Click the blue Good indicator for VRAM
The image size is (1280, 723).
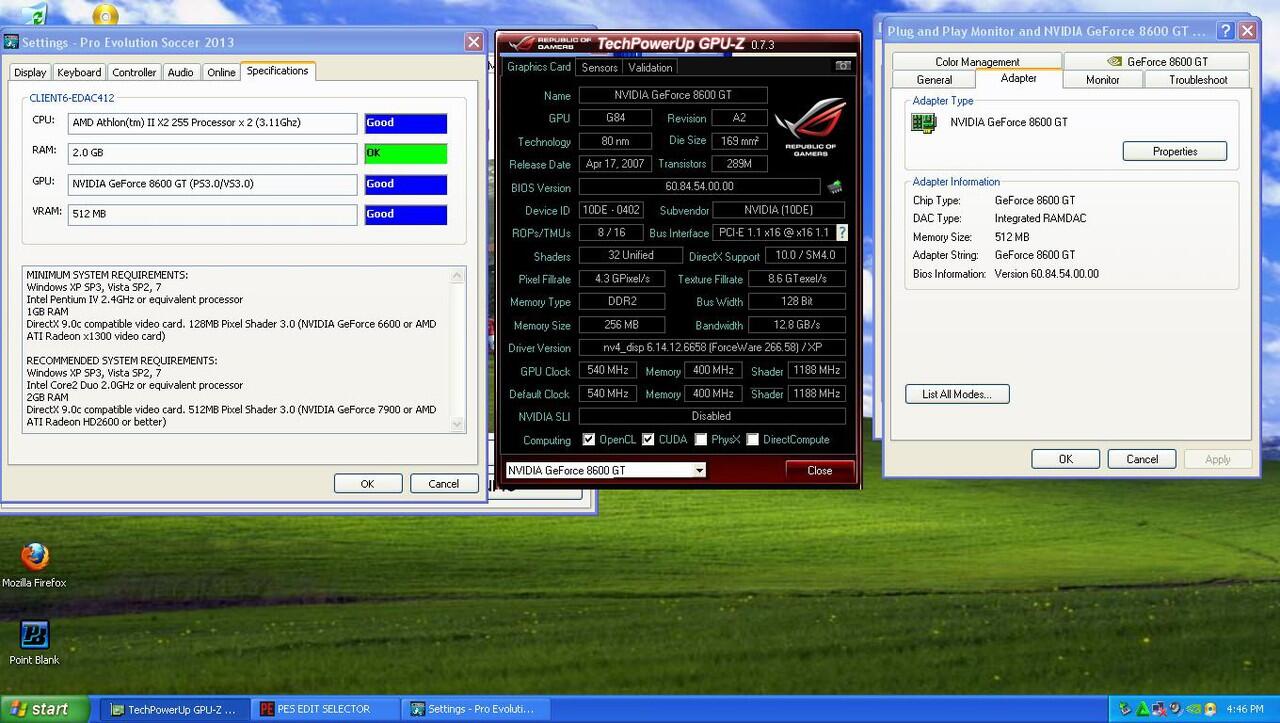(x=406, y=215)
